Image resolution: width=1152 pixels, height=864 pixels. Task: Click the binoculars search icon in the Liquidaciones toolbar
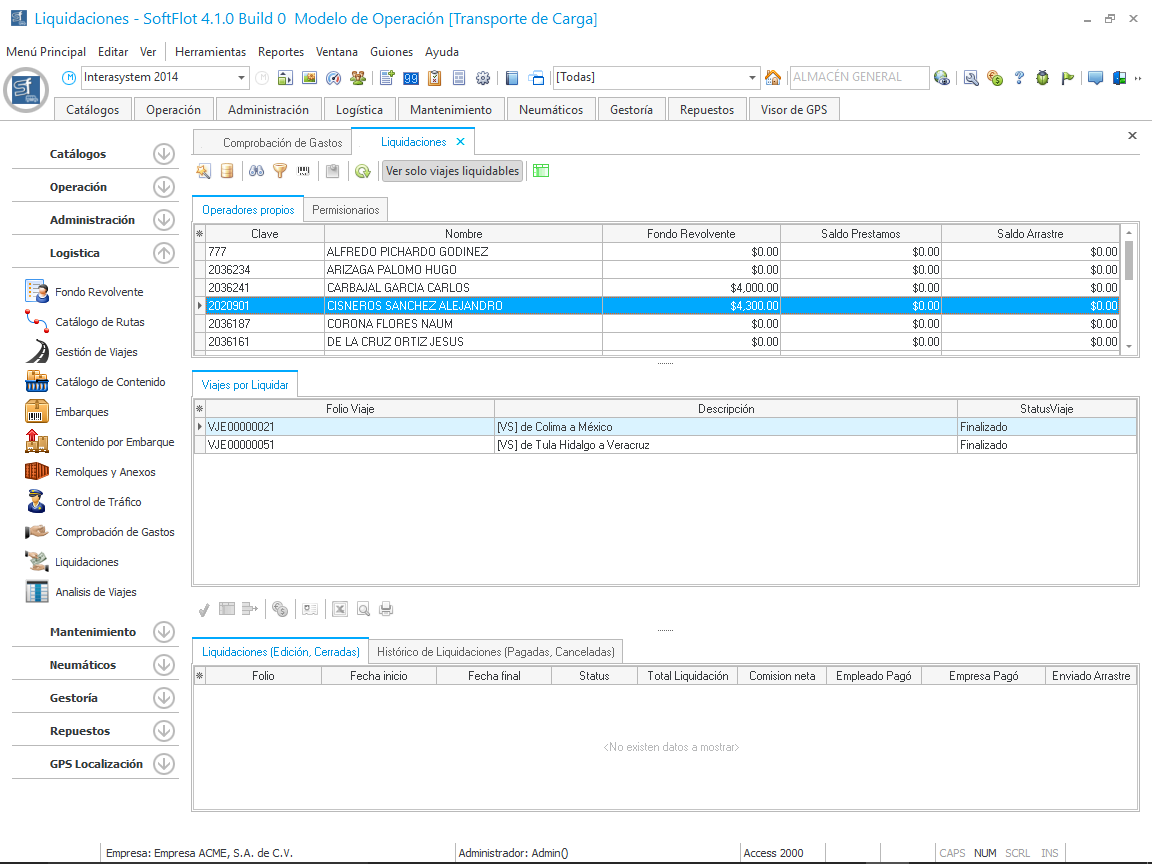(x=256, y=171)
